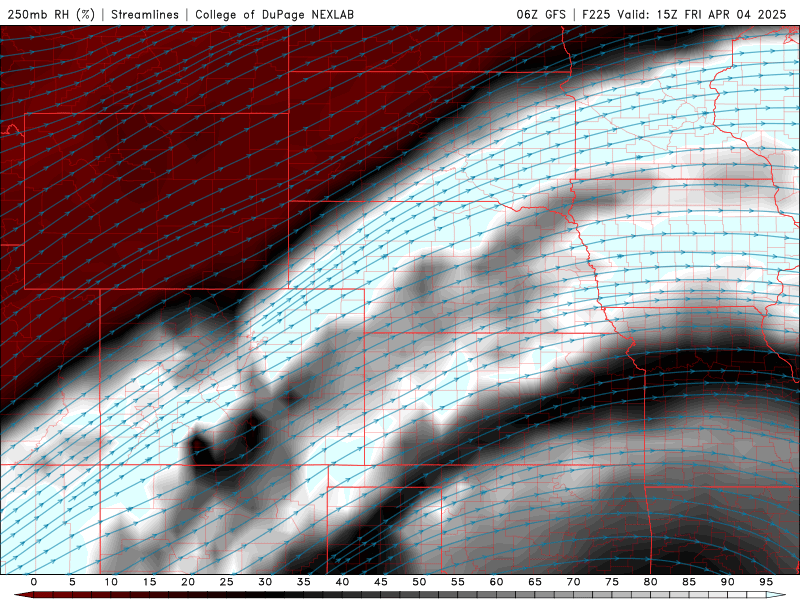Viewport: 800px width, 600px height.
Task: Select the 50 value on the color scale
Action: pos(419,582)
